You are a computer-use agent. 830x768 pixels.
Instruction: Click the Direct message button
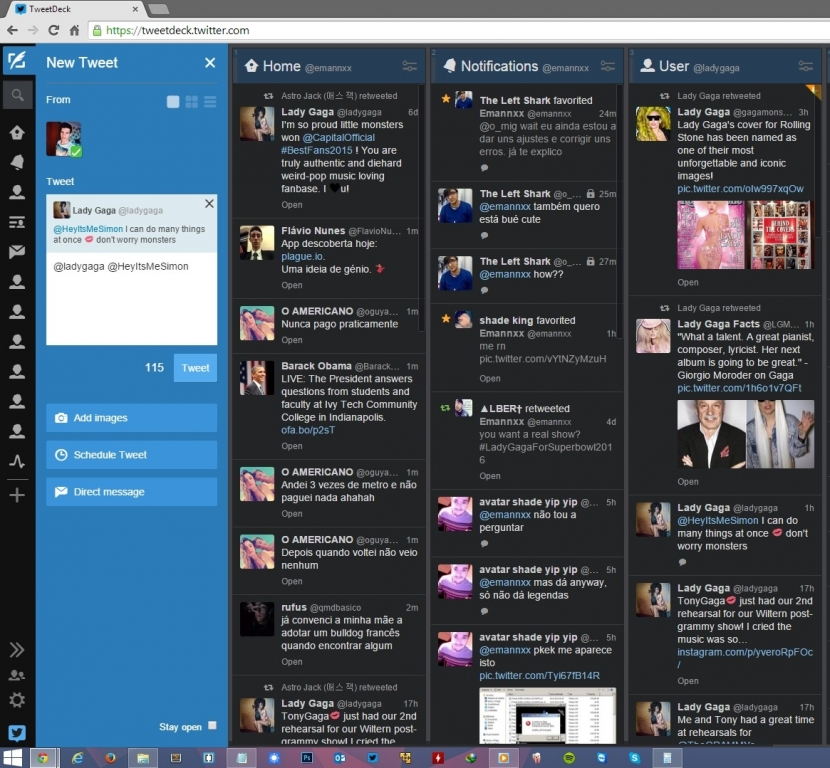131,492
